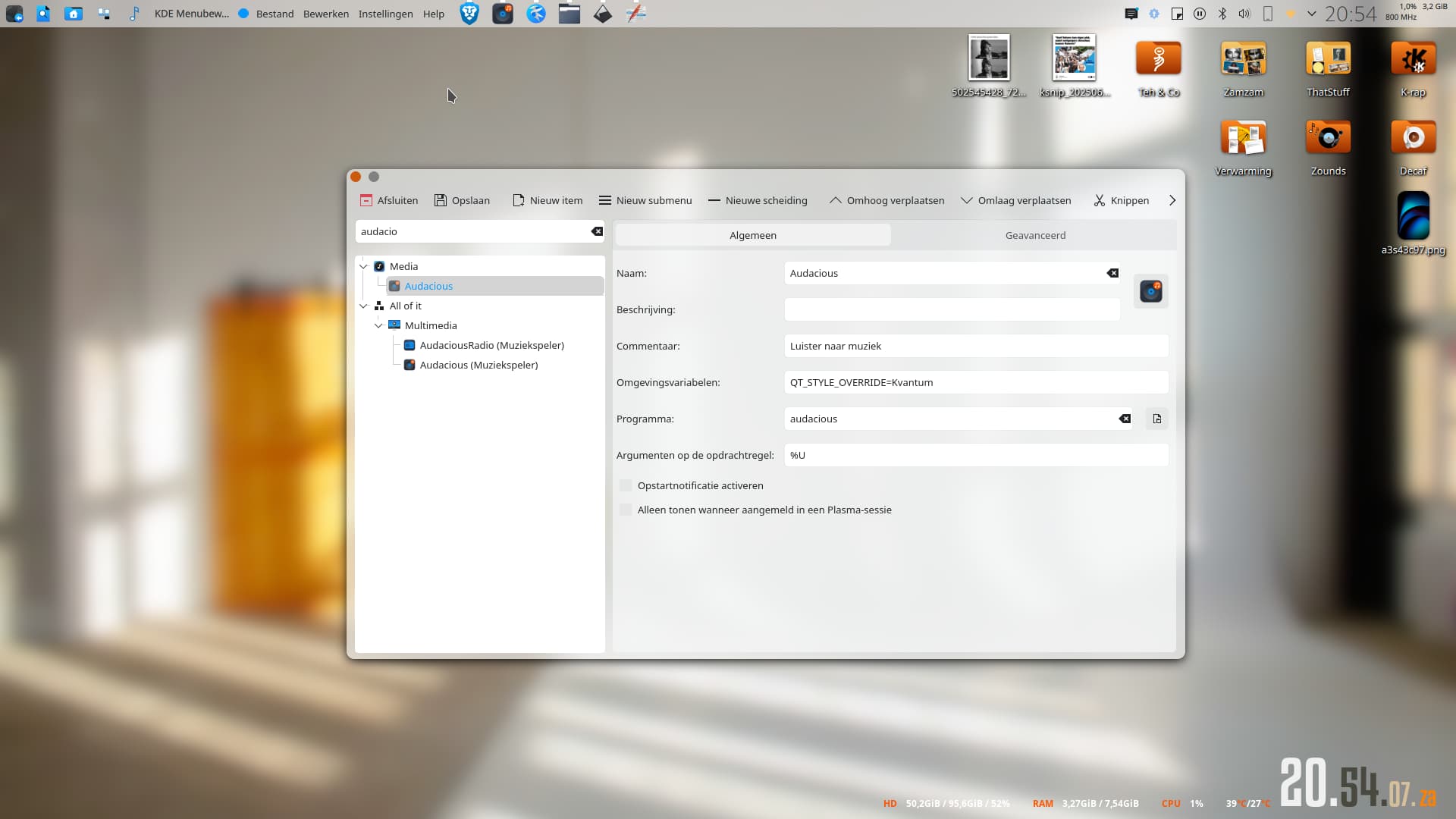The height and width of the screenshot is (819, 1456).
Task: Enable Opstartnotificatie activeren checkbox
Action: [626, 485]
